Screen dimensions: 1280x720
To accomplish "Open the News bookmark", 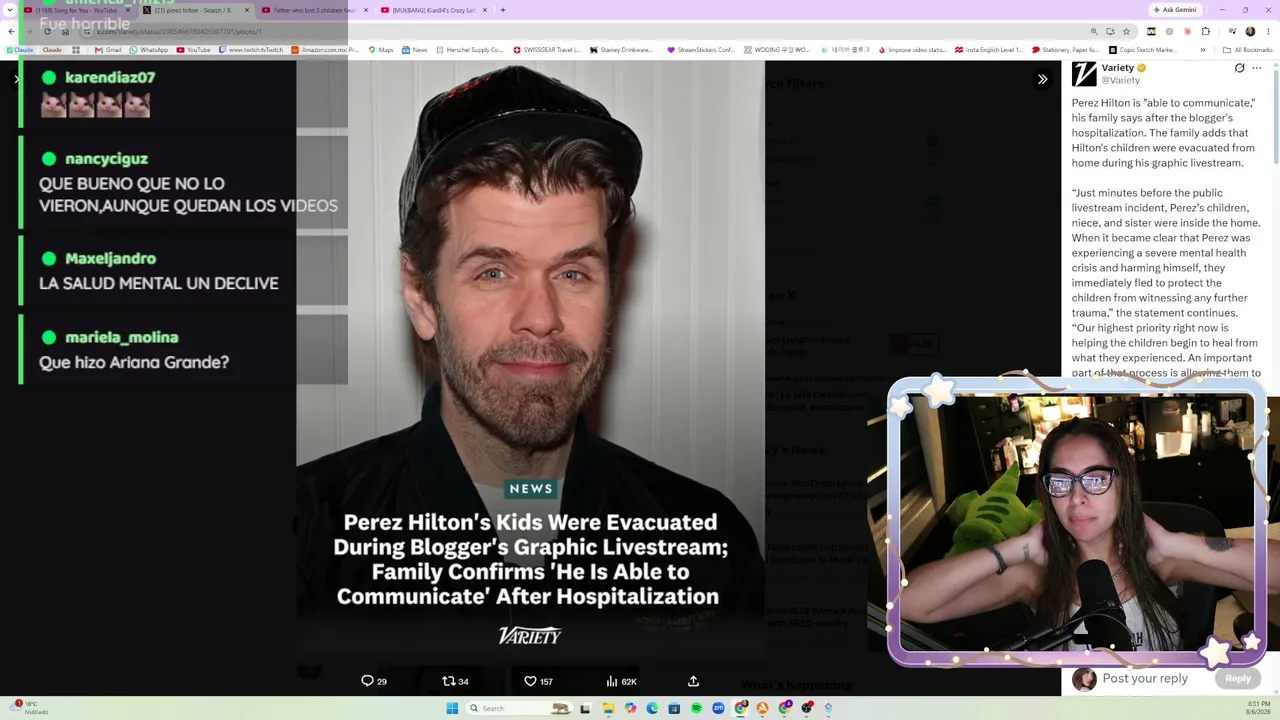I will (415, 50).
